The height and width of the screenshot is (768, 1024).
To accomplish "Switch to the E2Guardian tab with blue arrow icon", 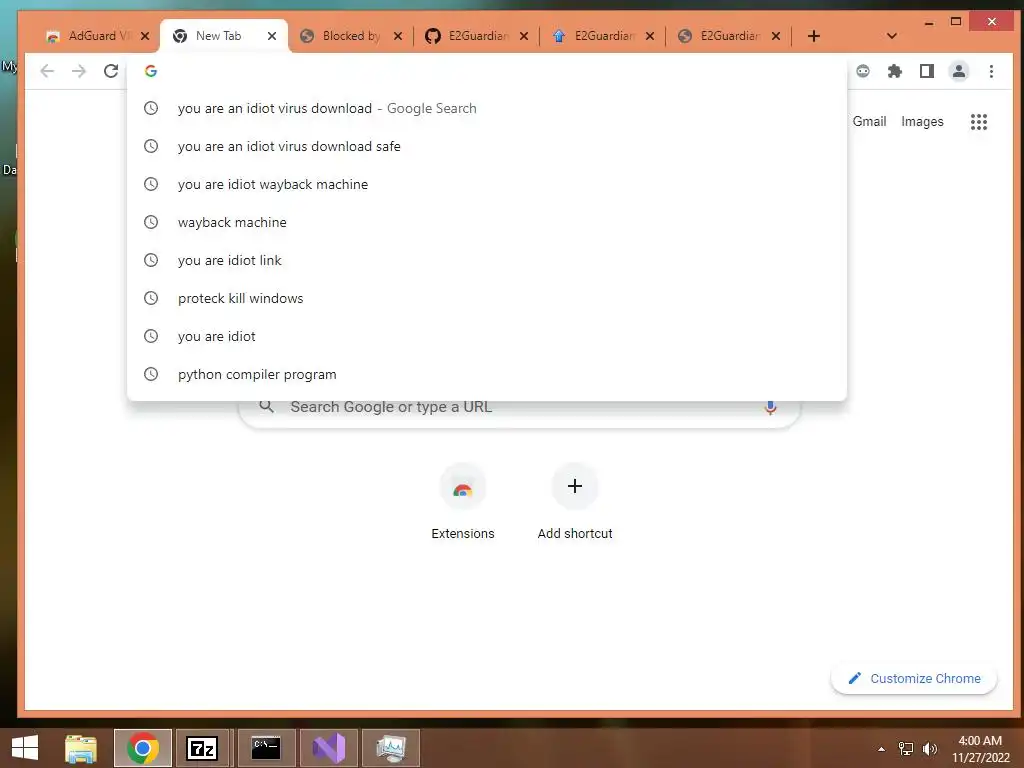I will coord(603,36).
